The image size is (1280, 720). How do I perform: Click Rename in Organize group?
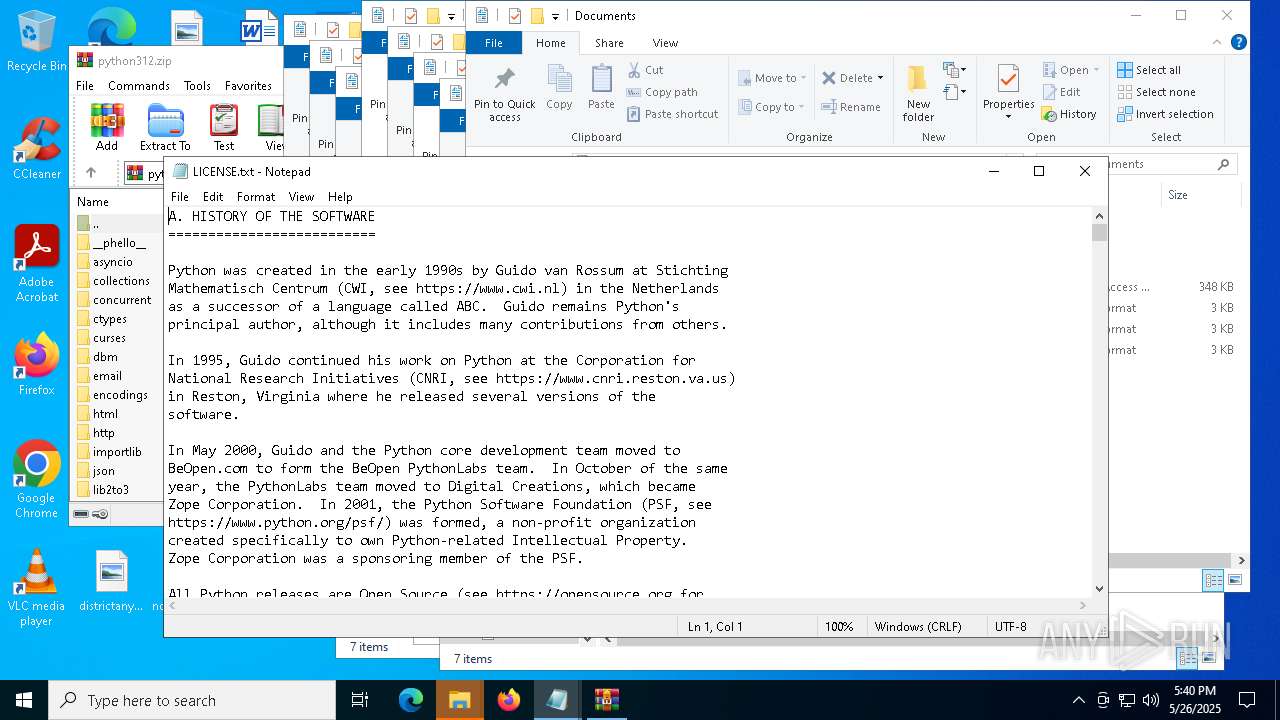(851, 107)
